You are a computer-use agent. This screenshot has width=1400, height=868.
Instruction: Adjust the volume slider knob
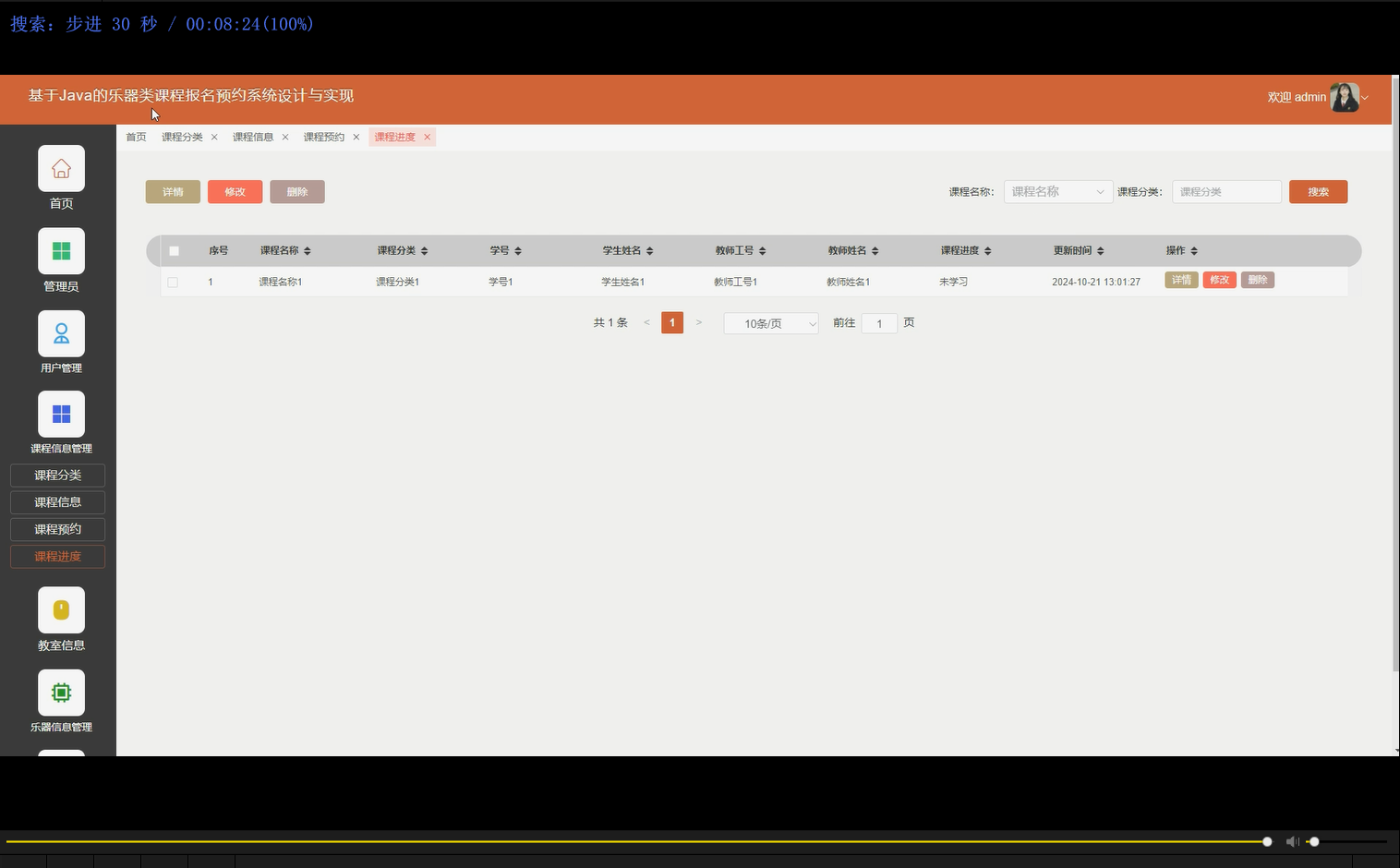1314,841
